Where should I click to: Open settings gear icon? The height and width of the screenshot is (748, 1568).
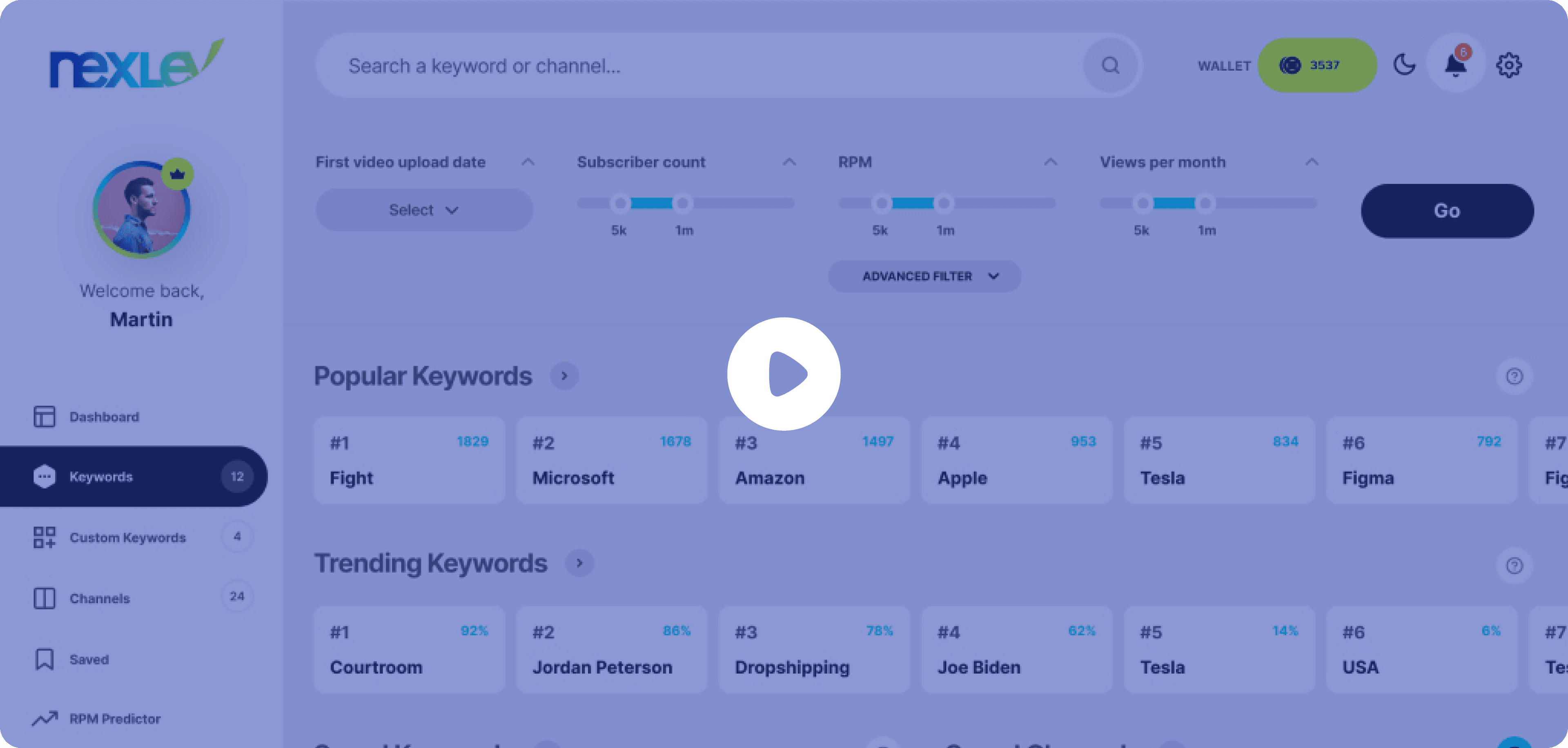tap(1509, 64)
